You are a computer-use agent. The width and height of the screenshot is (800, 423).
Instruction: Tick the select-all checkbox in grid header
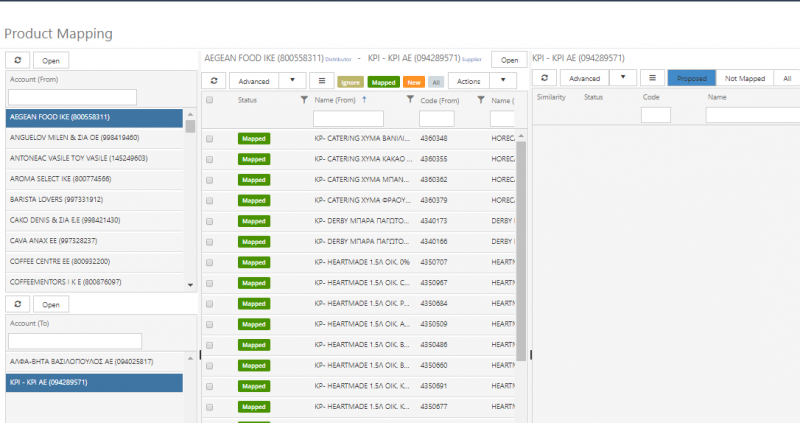click(x=209, y=100)
